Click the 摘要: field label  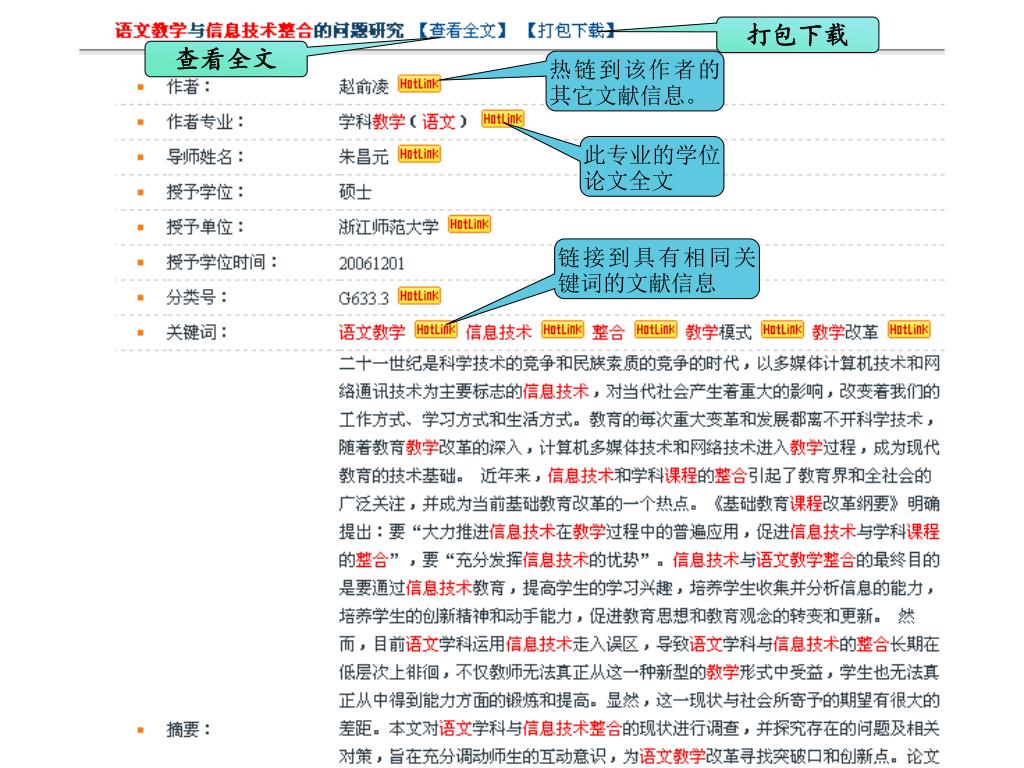189,729
